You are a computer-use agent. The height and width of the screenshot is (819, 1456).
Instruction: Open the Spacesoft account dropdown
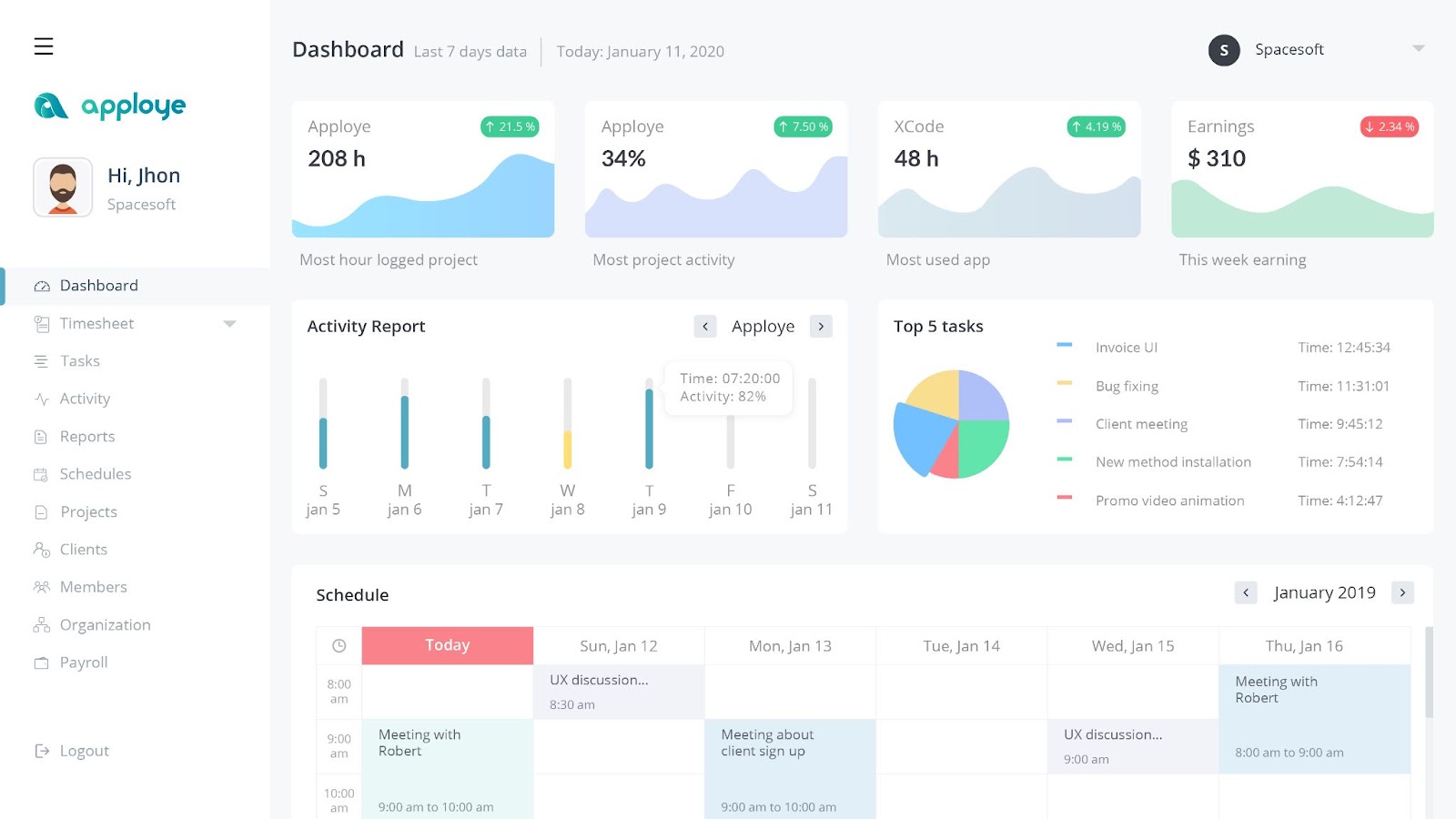pos(1418,49)
